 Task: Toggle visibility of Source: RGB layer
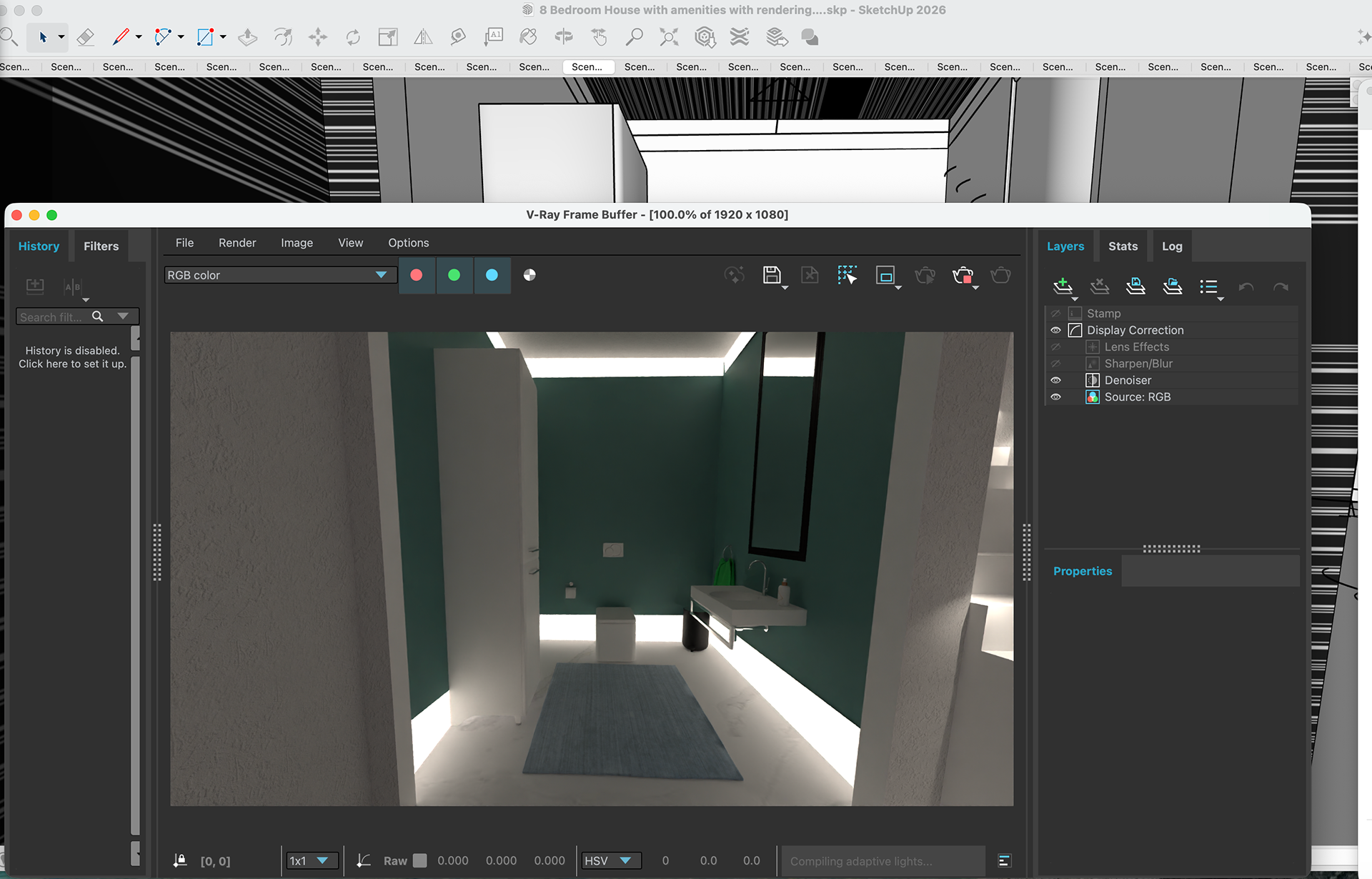(x=1055, y=397)
